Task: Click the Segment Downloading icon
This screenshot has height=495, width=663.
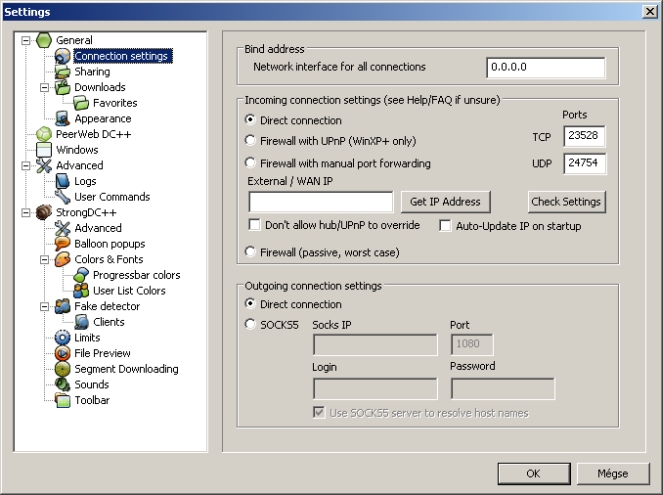Action: tap(63, 369)
